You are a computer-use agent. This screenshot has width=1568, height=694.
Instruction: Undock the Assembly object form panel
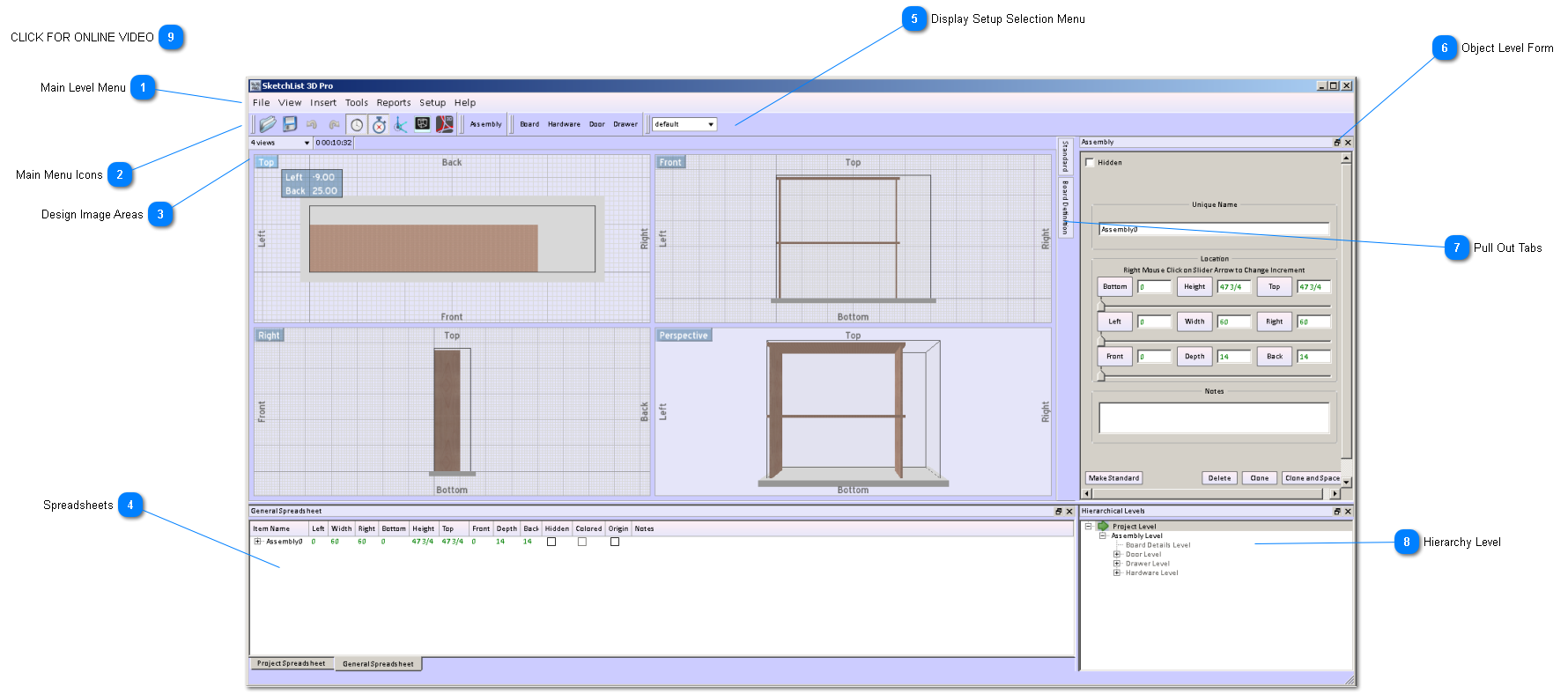tap(1337, 143)
